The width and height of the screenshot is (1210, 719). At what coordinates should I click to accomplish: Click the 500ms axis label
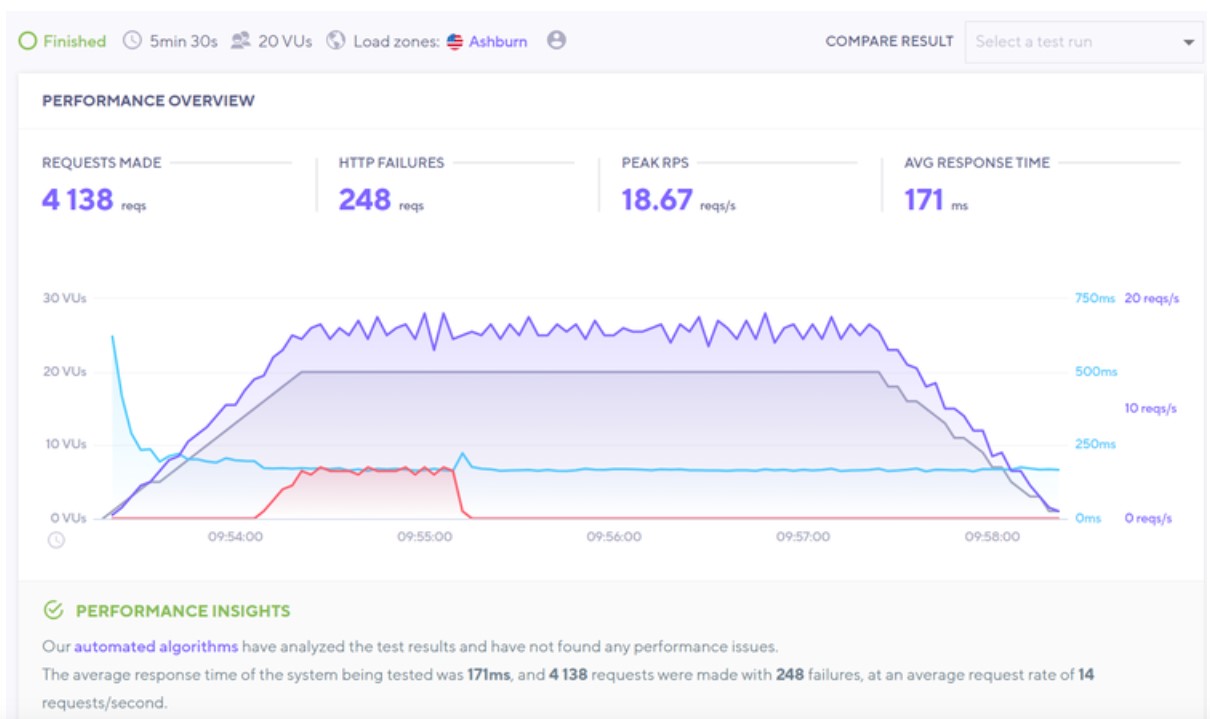(1095, 371)
